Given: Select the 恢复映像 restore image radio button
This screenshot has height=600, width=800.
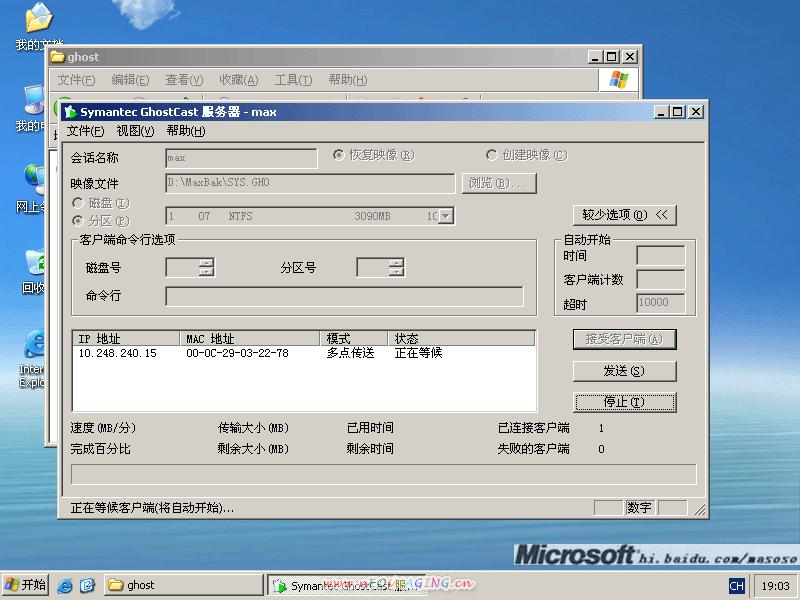Looking at the screenshot, I should (339, 155).
